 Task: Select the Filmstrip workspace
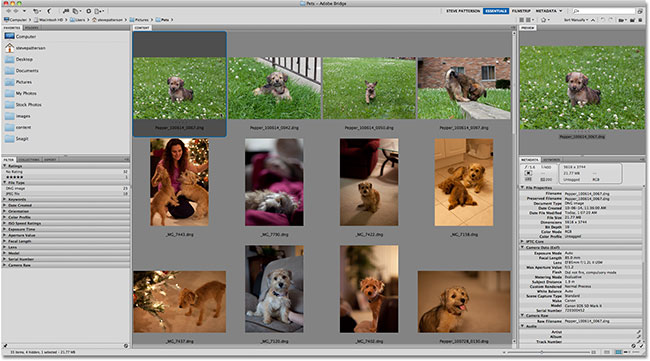[x=521, y=11]
